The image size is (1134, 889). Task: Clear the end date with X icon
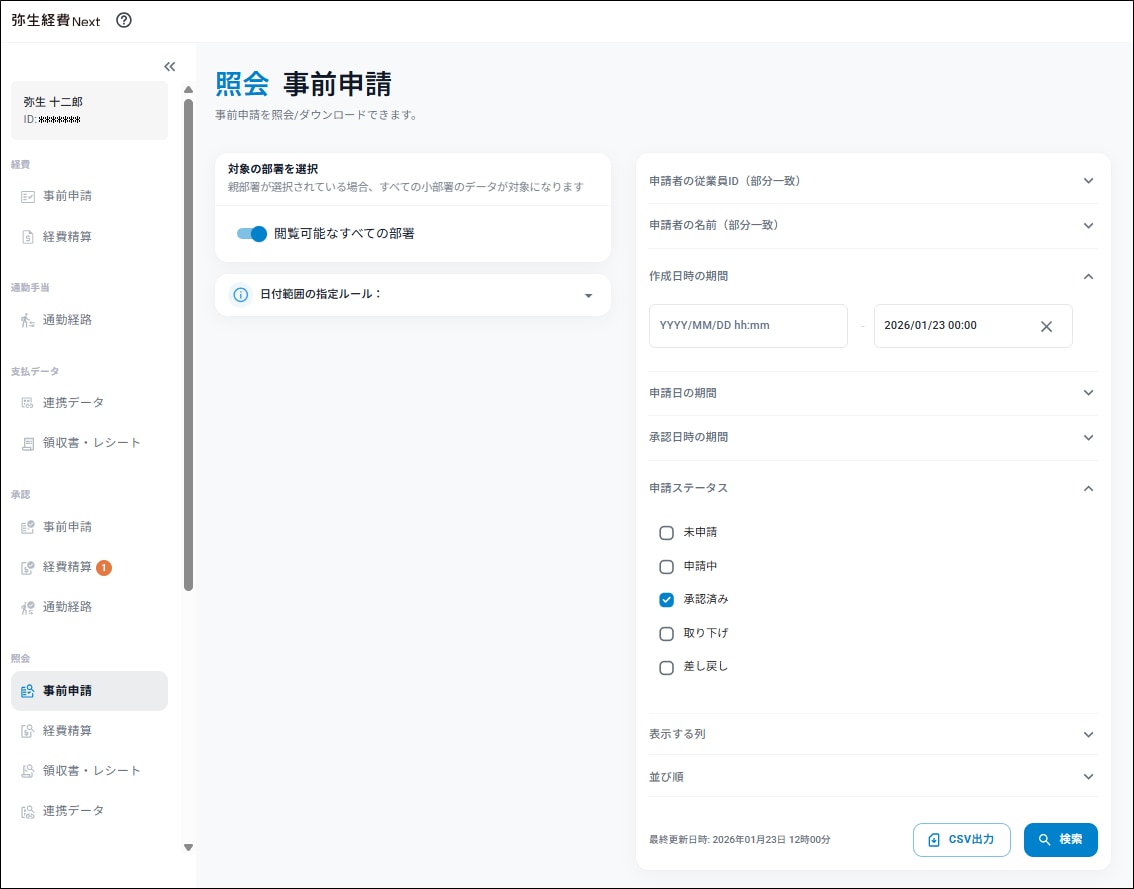(x=1046, y=326)
